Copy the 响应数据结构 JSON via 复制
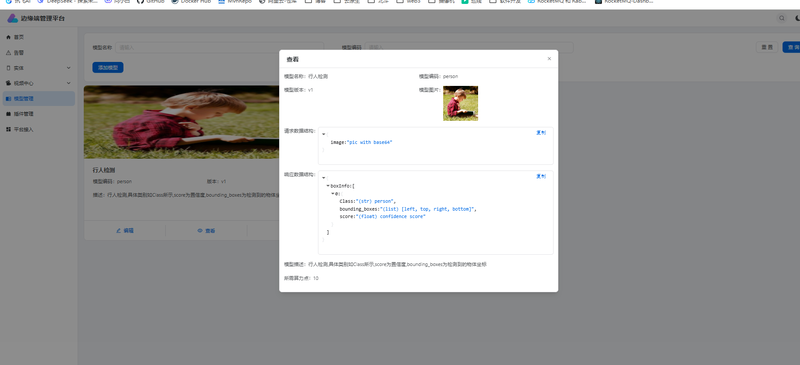Image resolution: width=800 pixels, height=365 pixels. pos(541,177)
